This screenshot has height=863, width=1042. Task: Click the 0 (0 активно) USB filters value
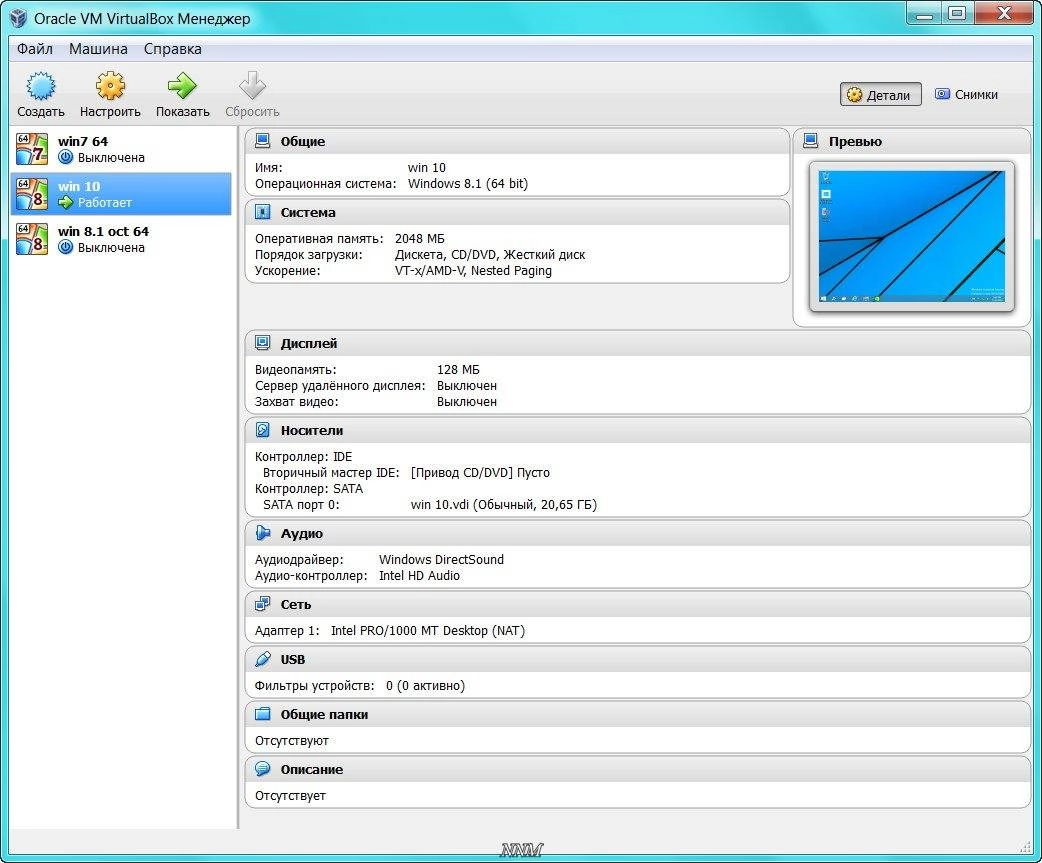coord(425,686)
